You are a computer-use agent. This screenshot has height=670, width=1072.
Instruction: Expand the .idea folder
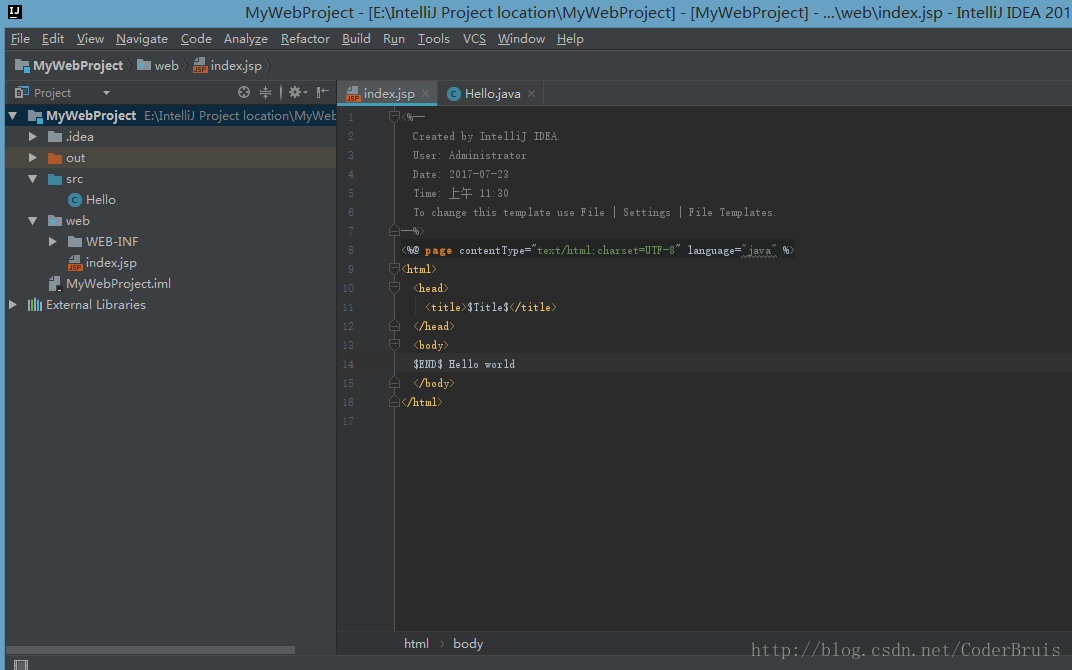[32, 137]
